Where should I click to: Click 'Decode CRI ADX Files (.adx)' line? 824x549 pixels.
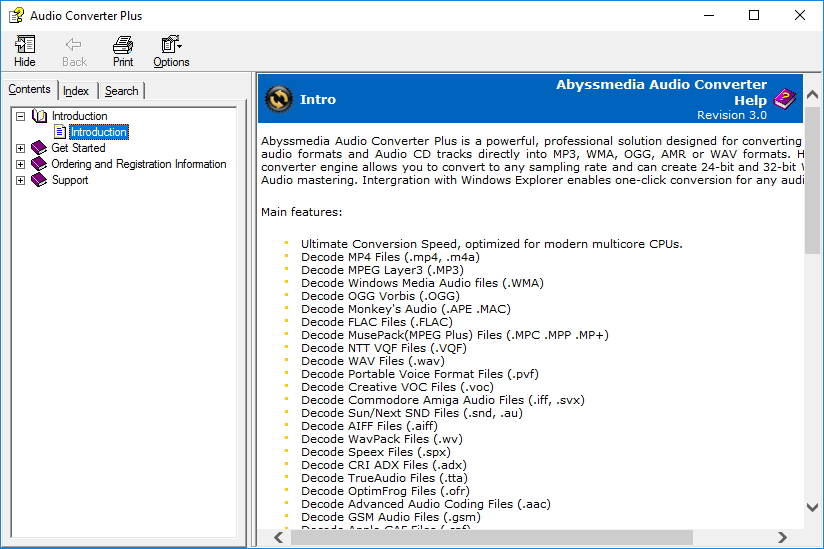tap(384, 465)
